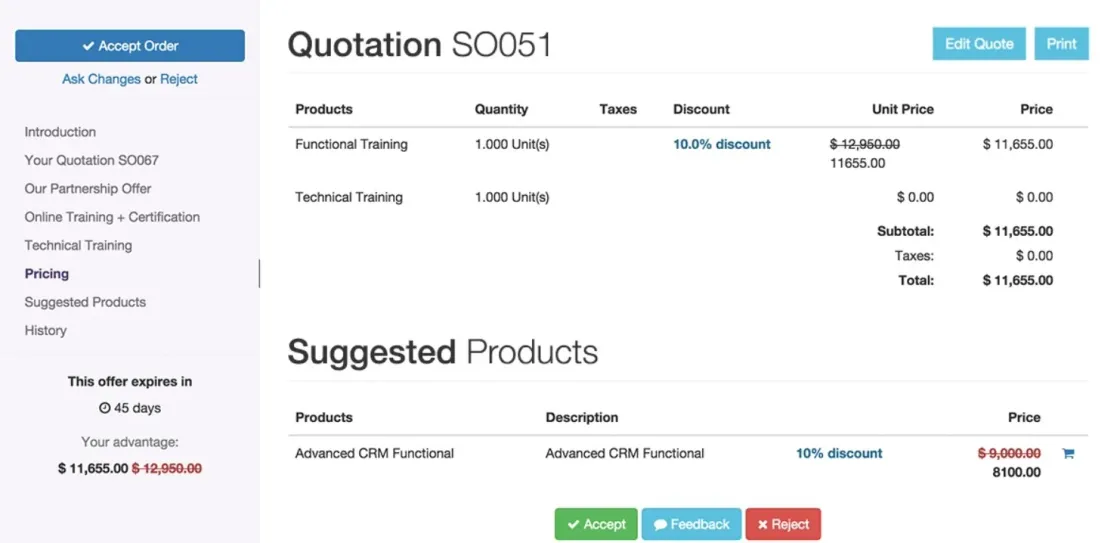Open the History section in sidebar
The width and height of the screenshot is (1120, 543).
point(45,330)
